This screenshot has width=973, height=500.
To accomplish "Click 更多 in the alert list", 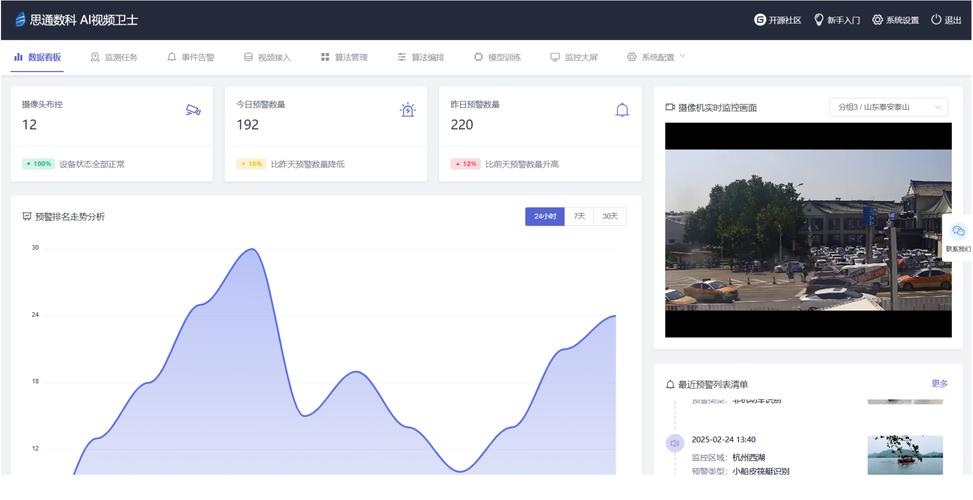I will point(939,384).
